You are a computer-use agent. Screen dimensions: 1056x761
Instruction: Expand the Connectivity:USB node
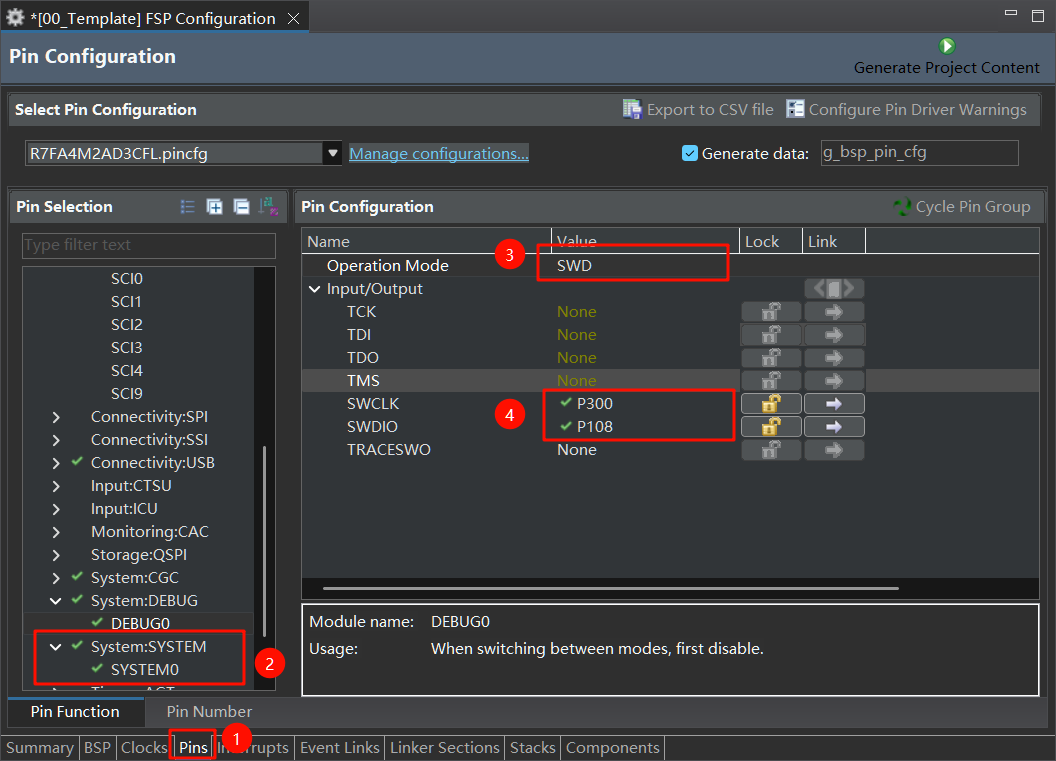click(56, 463)
